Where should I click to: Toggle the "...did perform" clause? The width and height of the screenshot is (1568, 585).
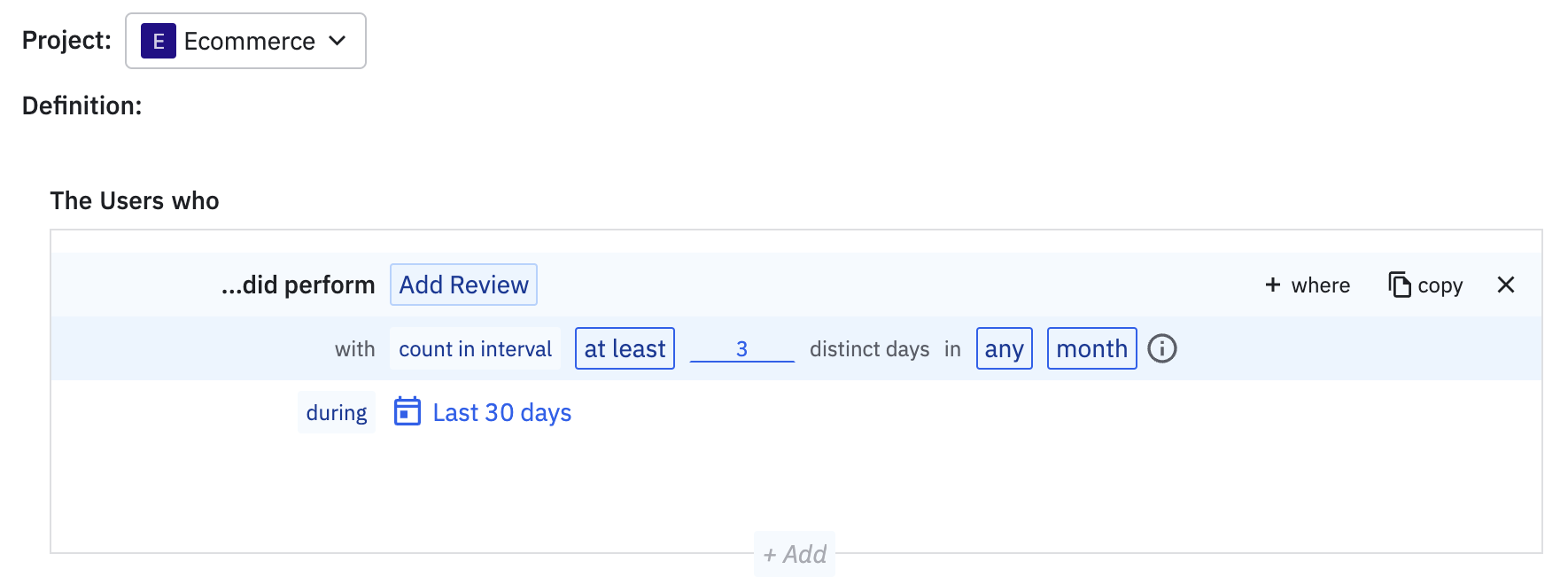[x=298, y=285]
